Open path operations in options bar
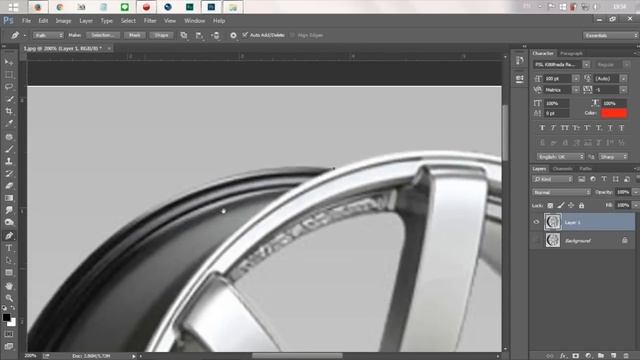This screenshot has height=360, width=640. (x=184, y=36)
